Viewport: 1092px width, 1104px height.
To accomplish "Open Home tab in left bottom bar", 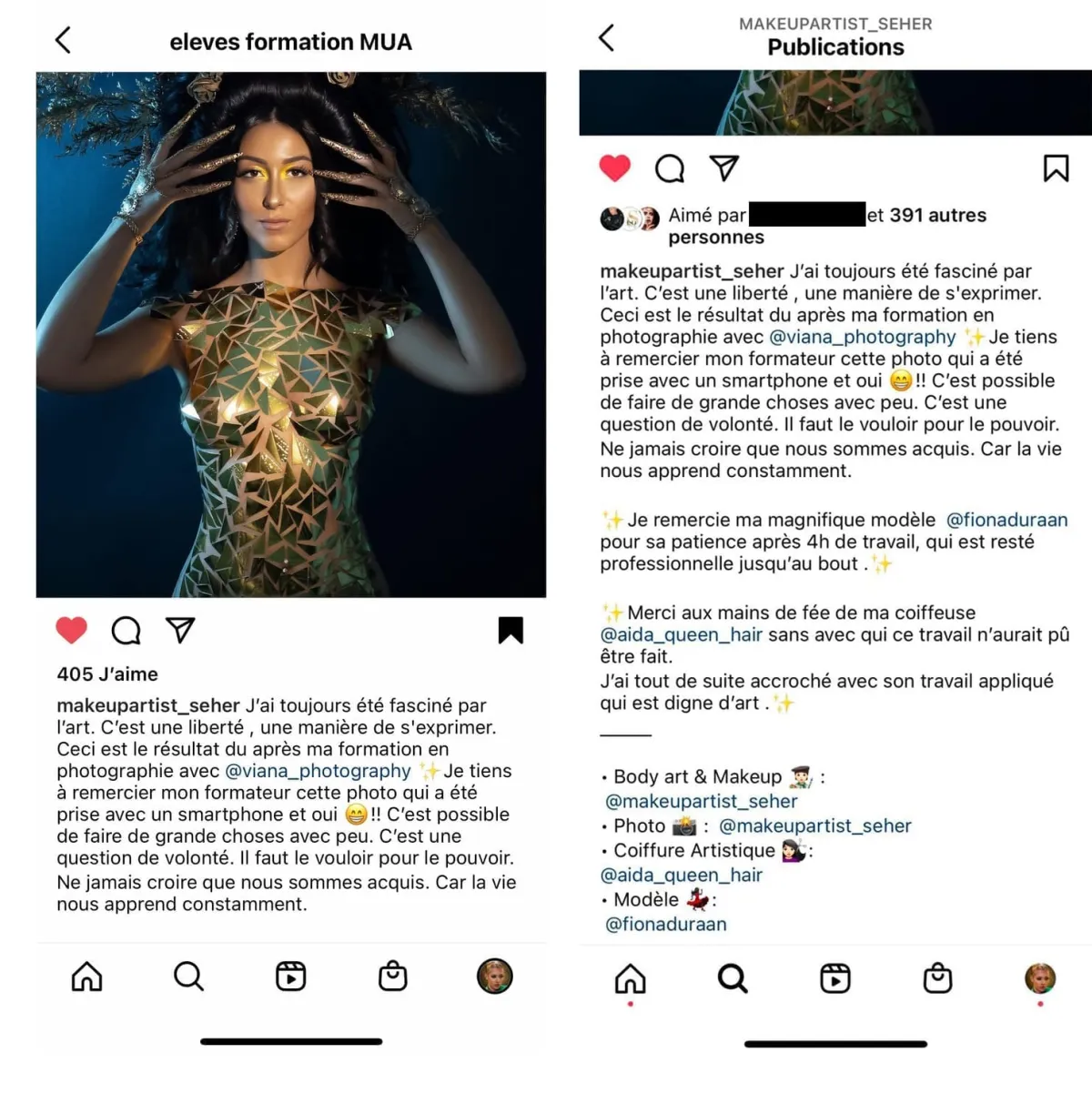I will 87,977.
